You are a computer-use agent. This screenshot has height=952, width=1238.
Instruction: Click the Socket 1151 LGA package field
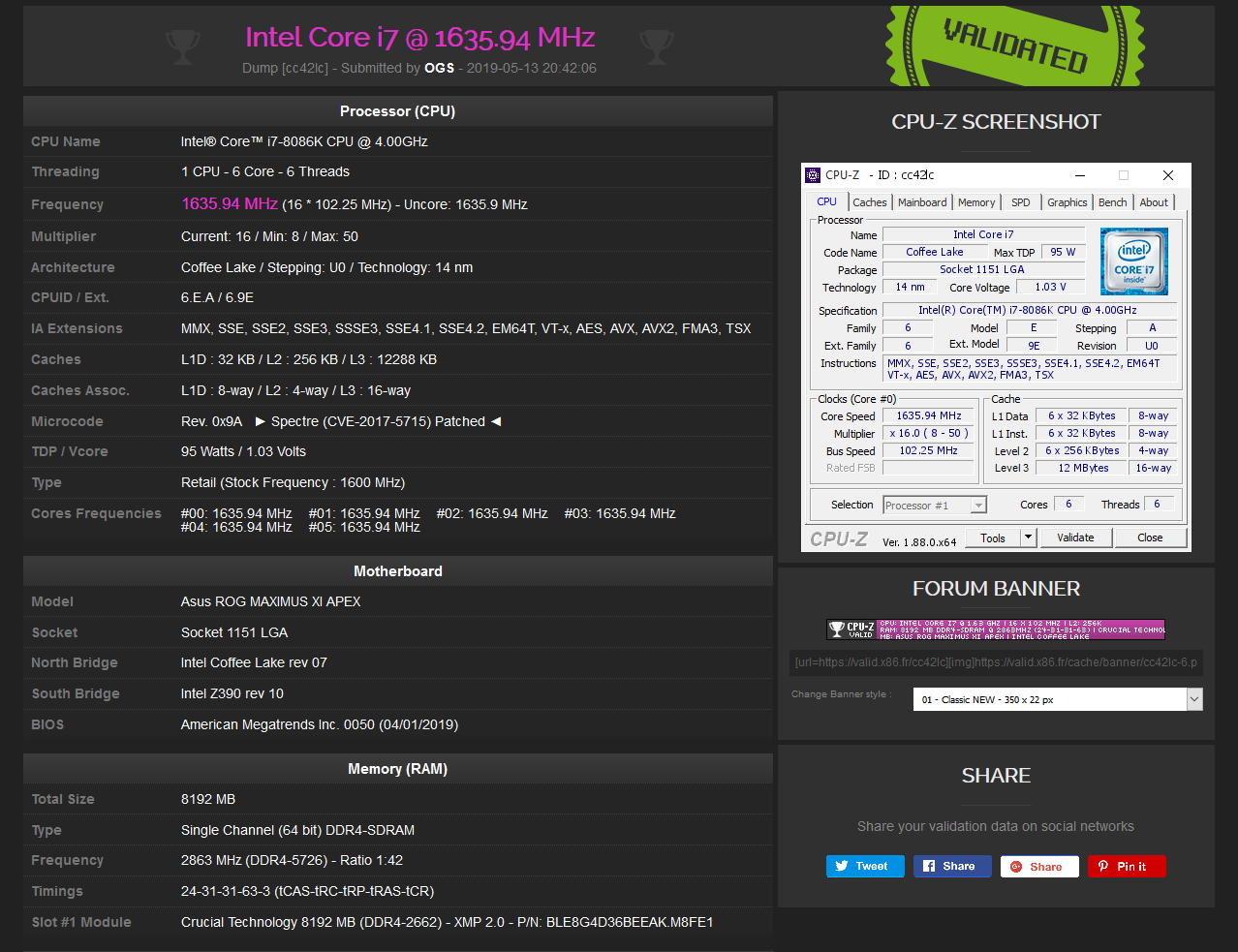982,269
